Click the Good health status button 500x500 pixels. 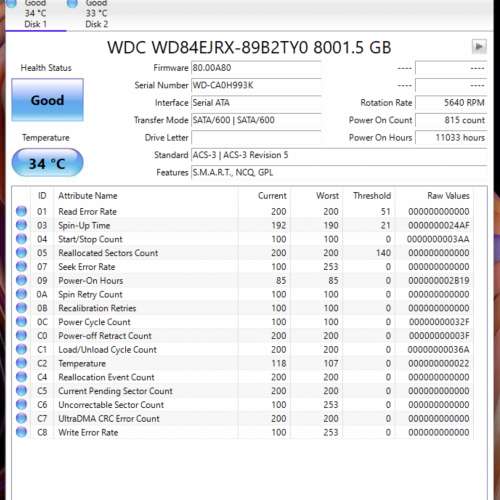[47, 100]
